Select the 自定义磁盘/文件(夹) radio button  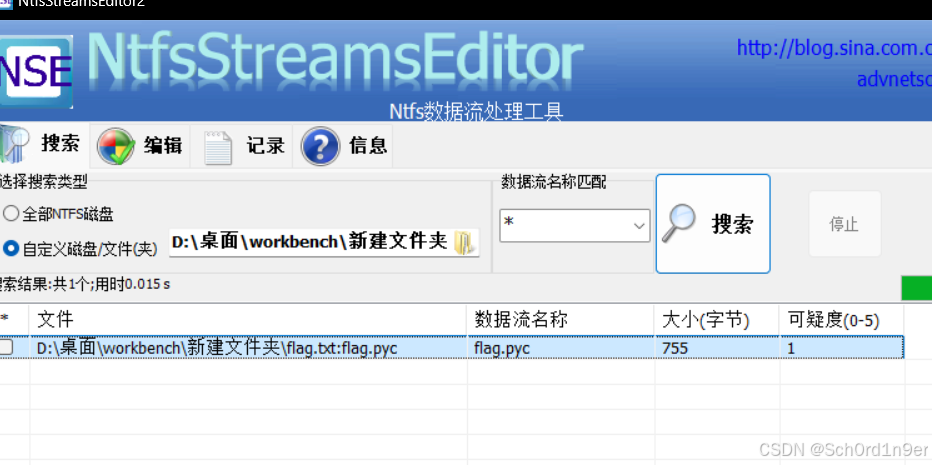tap(11, 249)
